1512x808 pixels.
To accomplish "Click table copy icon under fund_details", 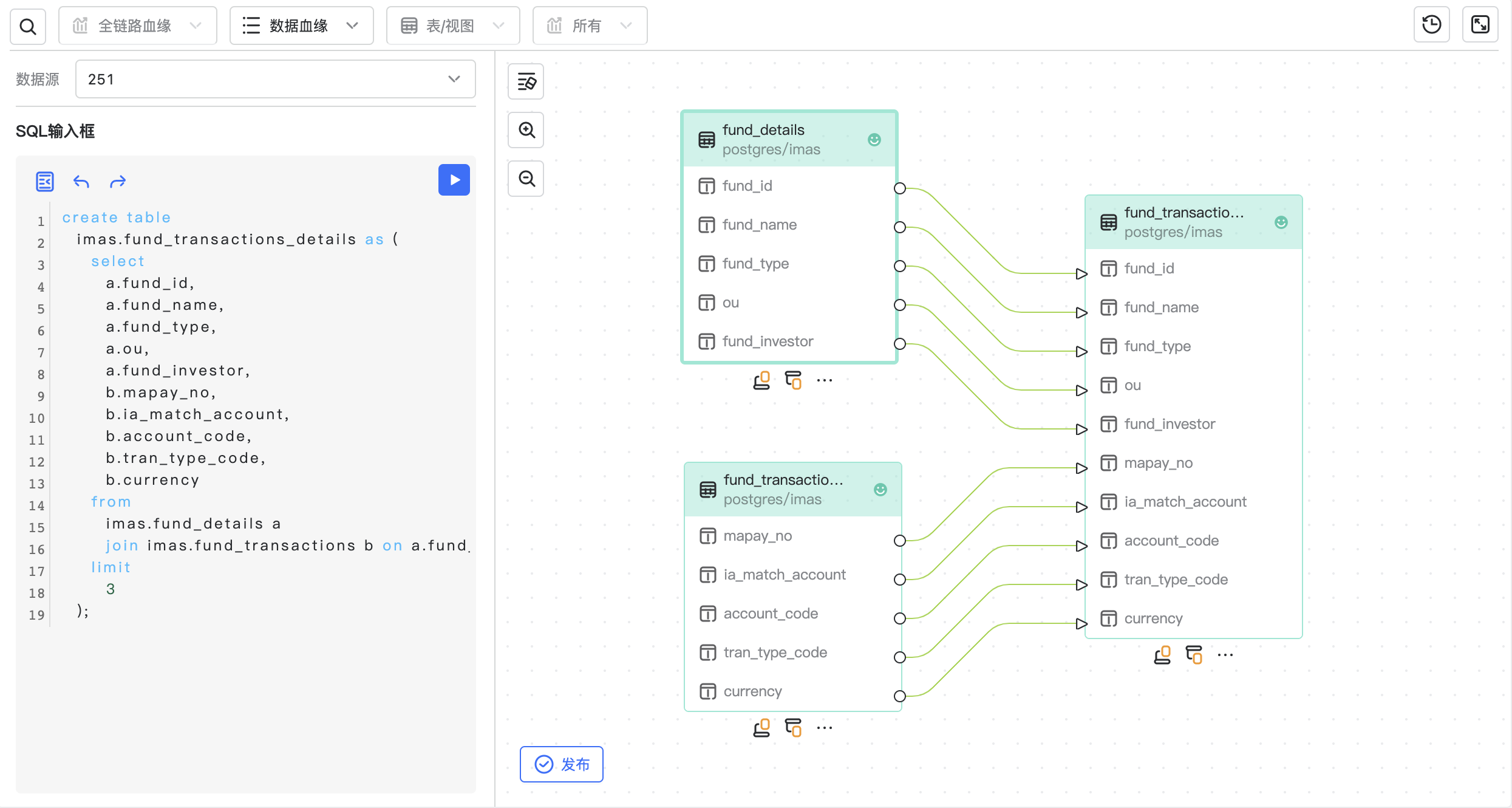I will coord(793,380).
